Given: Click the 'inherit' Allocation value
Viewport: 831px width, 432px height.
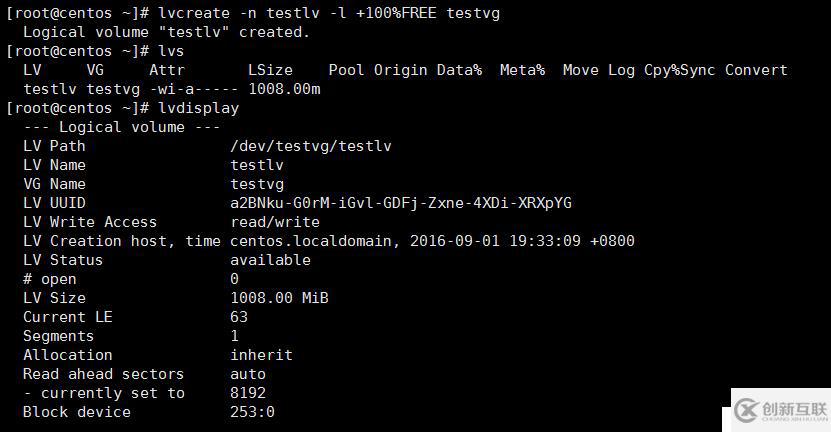Looking at the screenshot, I should pos(261,355).
